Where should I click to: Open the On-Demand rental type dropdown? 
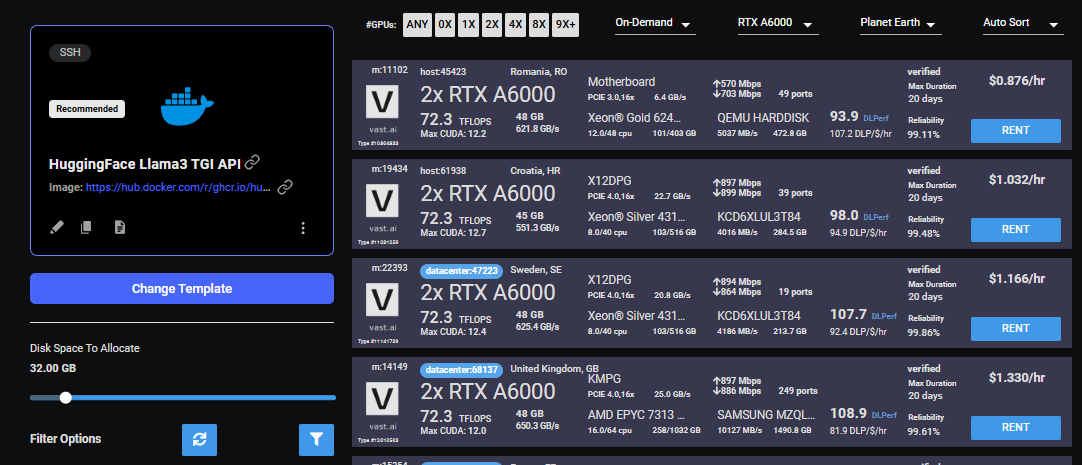tap(655, 23)
